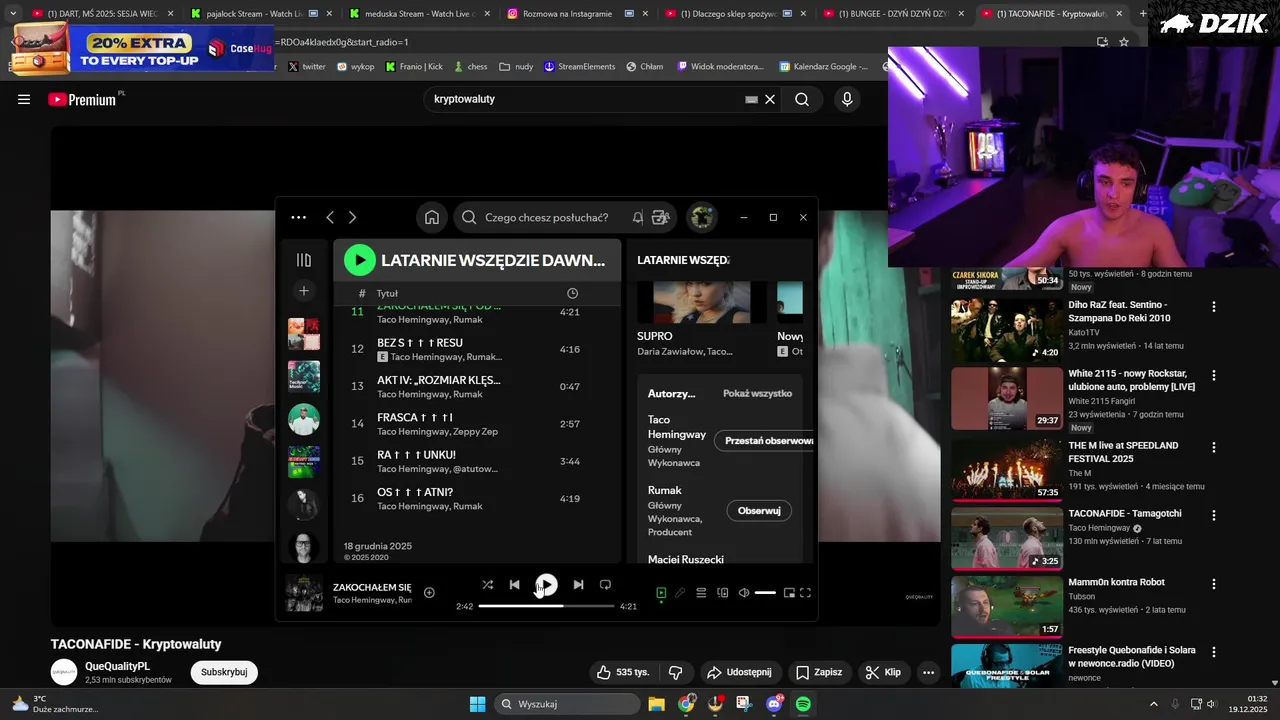The width and height of the screenshot is (1280, 720).
Task: Follow Rumak with the Obserwuj button
Action: coord(759,511)
